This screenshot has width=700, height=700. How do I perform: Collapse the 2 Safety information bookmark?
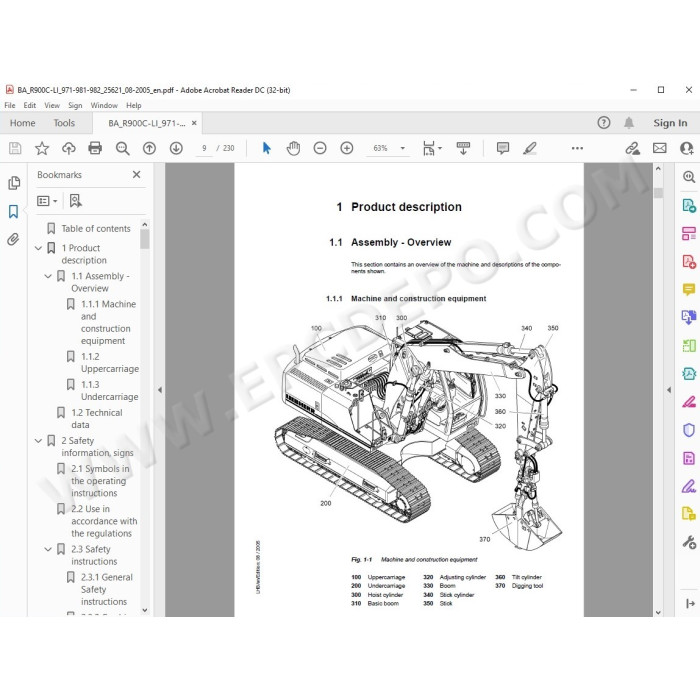pos(38,441)
